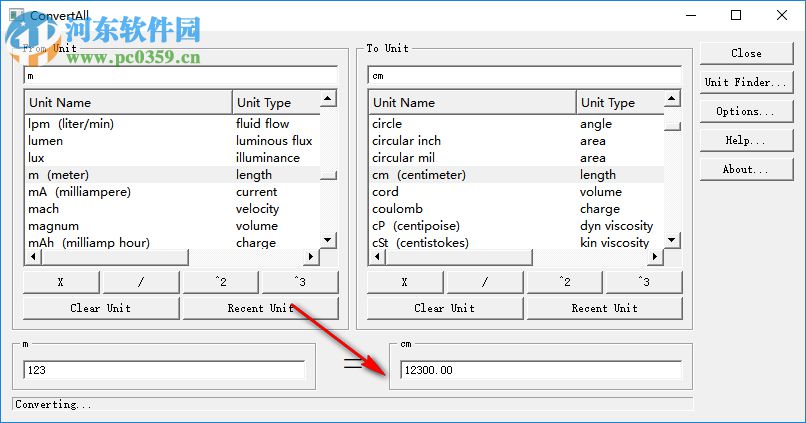Click the left arrow of To Unit horizontal scrollbar
This screenshot has width=806, height=423.
377,256
